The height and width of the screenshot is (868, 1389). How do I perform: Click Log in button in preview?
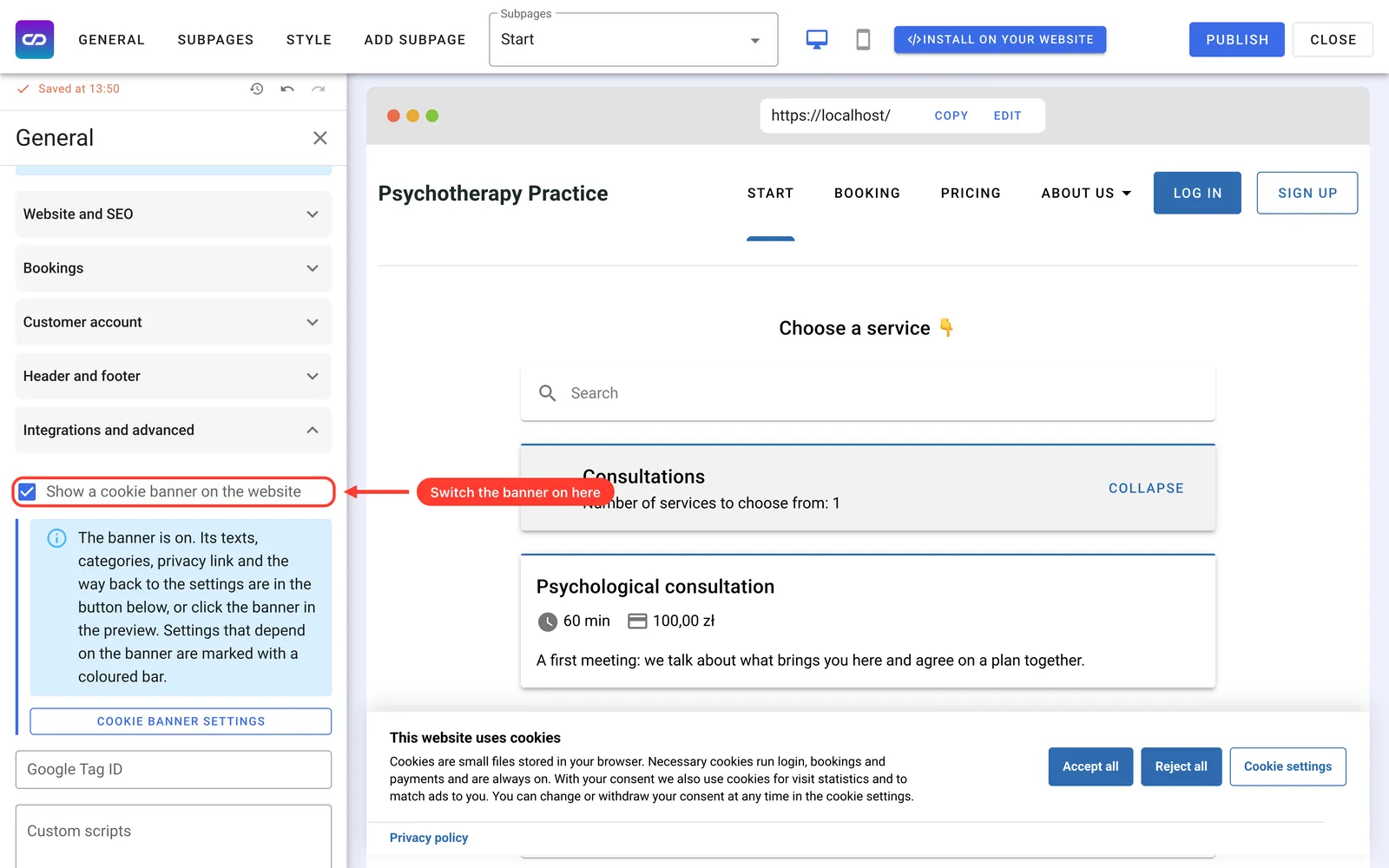[x=1197, y=193]
